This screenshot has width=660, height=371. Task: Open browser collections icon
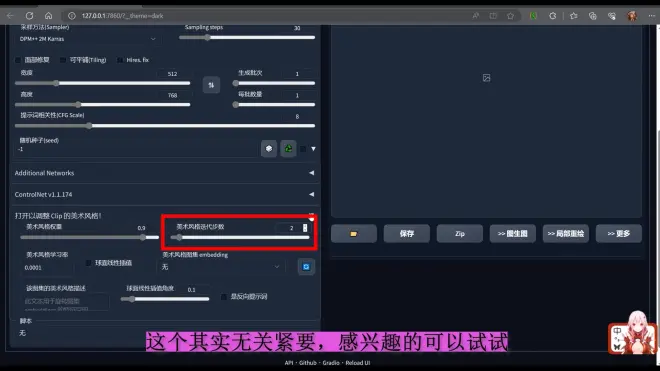coord(593,16)
